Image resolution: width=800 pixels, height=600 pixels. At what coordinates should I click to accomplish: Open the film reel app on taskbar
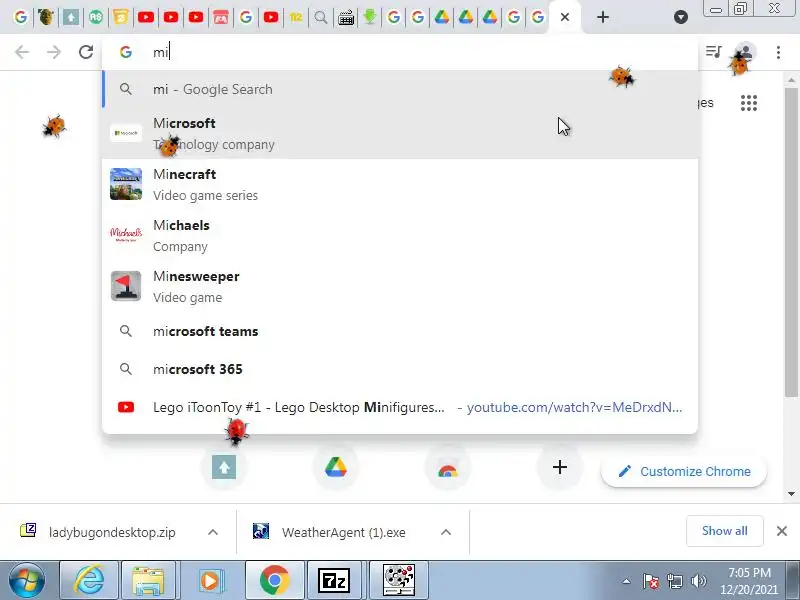[x=399, y=580]
